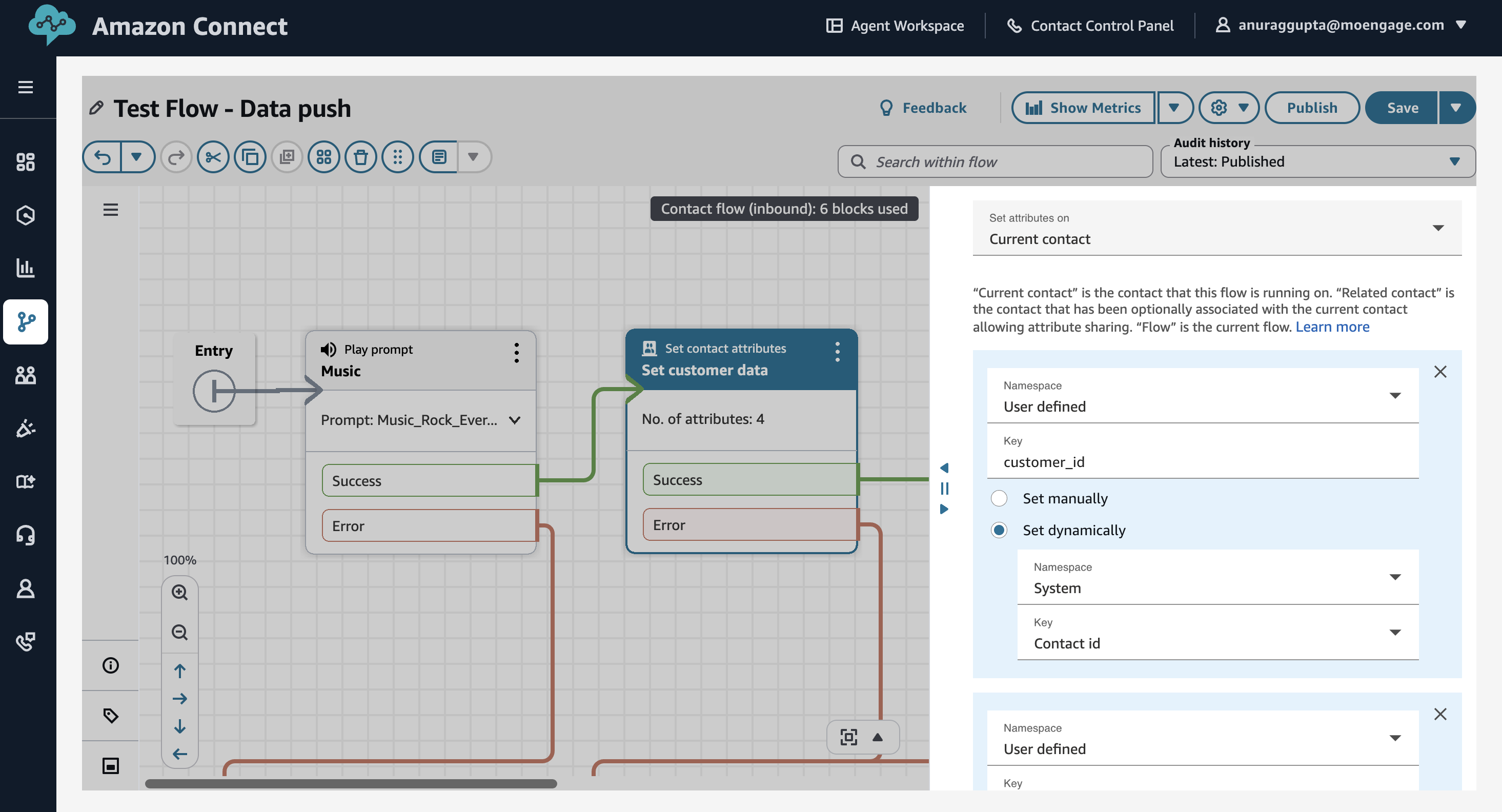Save the flow
This screenshot has height=812, width=1502.
tap(1403, 108)
